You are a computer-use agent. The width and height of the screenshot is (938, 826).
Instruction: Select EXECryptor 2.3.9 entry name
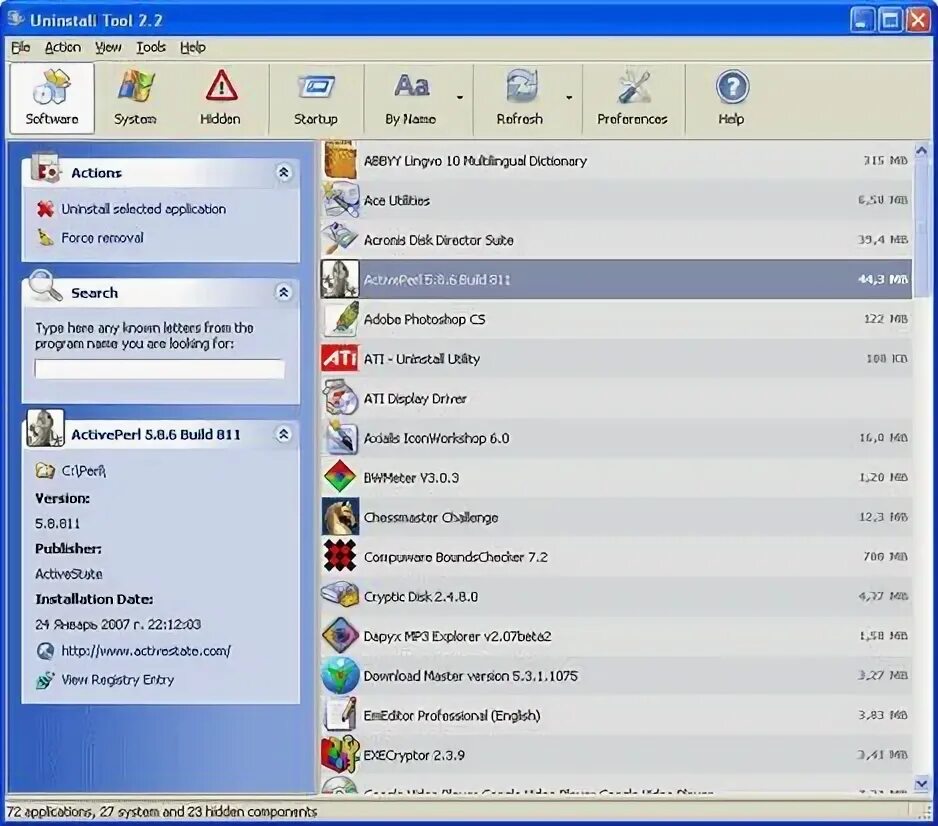(x=414, y=755)
